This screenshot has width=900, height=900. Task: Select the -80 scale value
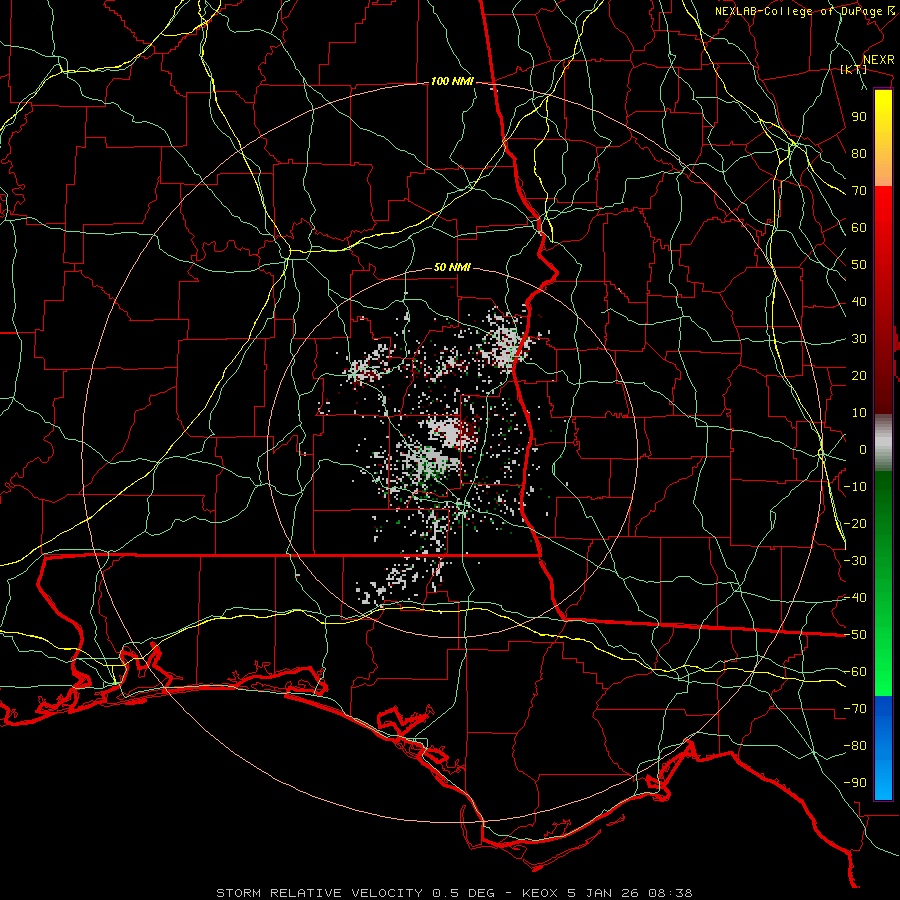[x=855, y=746]
